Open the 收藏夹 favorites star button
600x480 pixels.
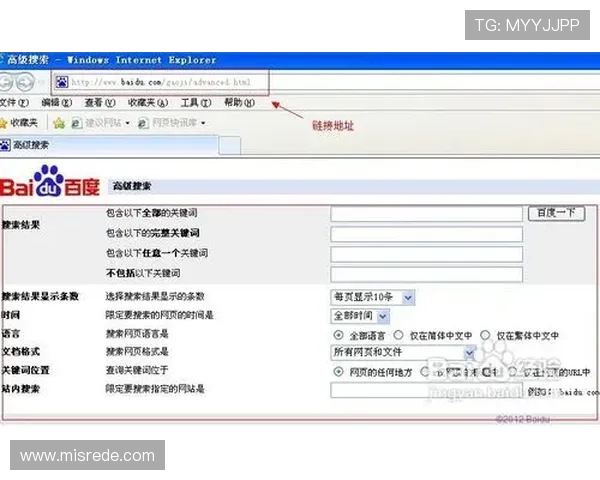(x=19, y=123)
